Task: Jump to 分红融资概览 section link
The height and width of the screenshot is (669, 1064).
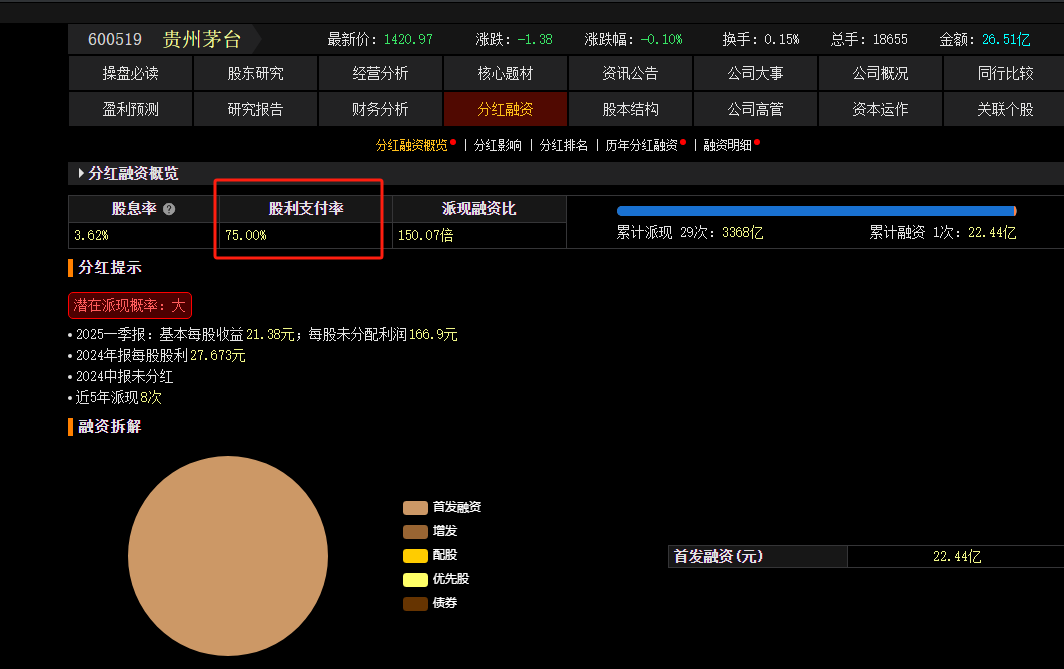Action: coord(411,145)
